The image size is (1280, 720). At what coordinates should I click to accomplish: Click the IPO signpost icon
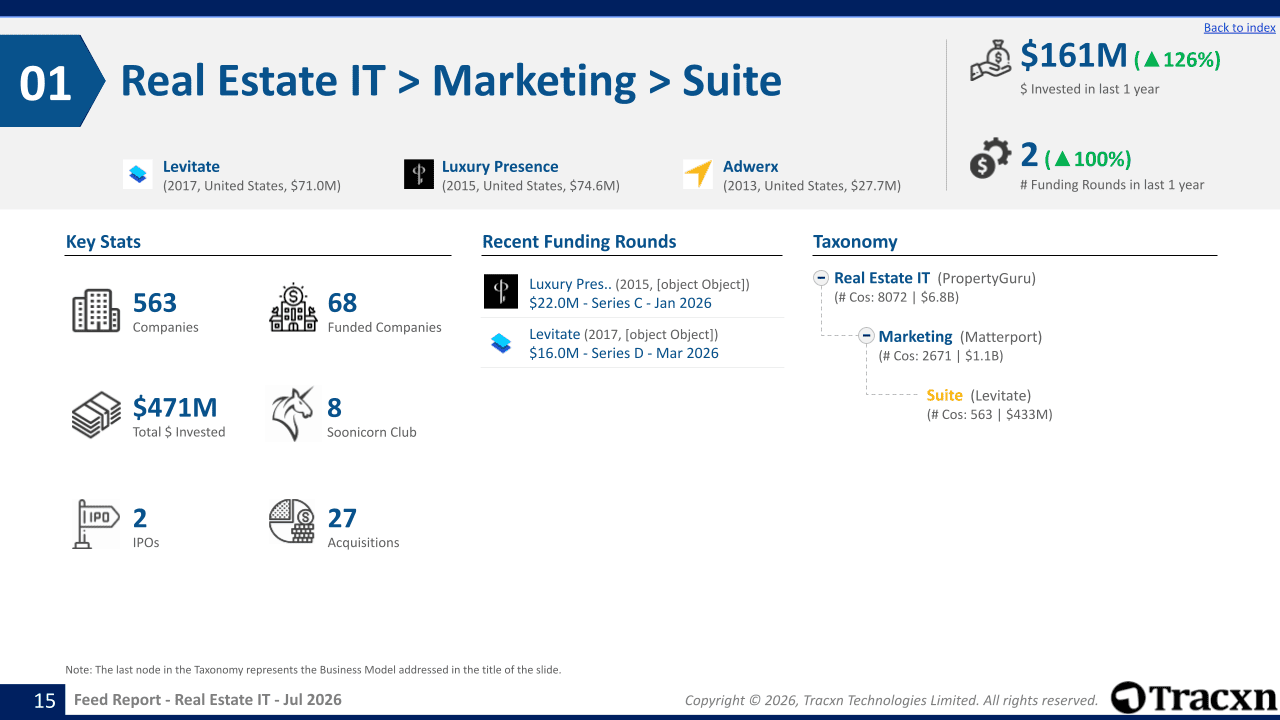point(96,523)
